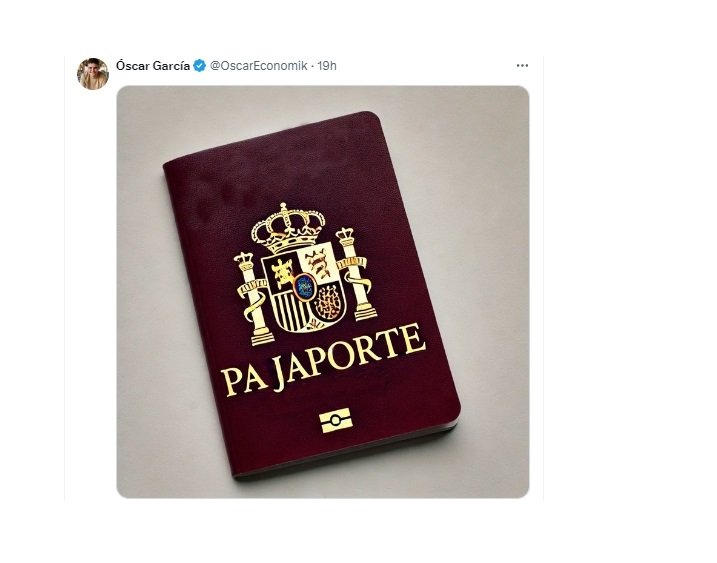Click the left pillar of the emblem
717x563 pixels.
click(252, 299)
